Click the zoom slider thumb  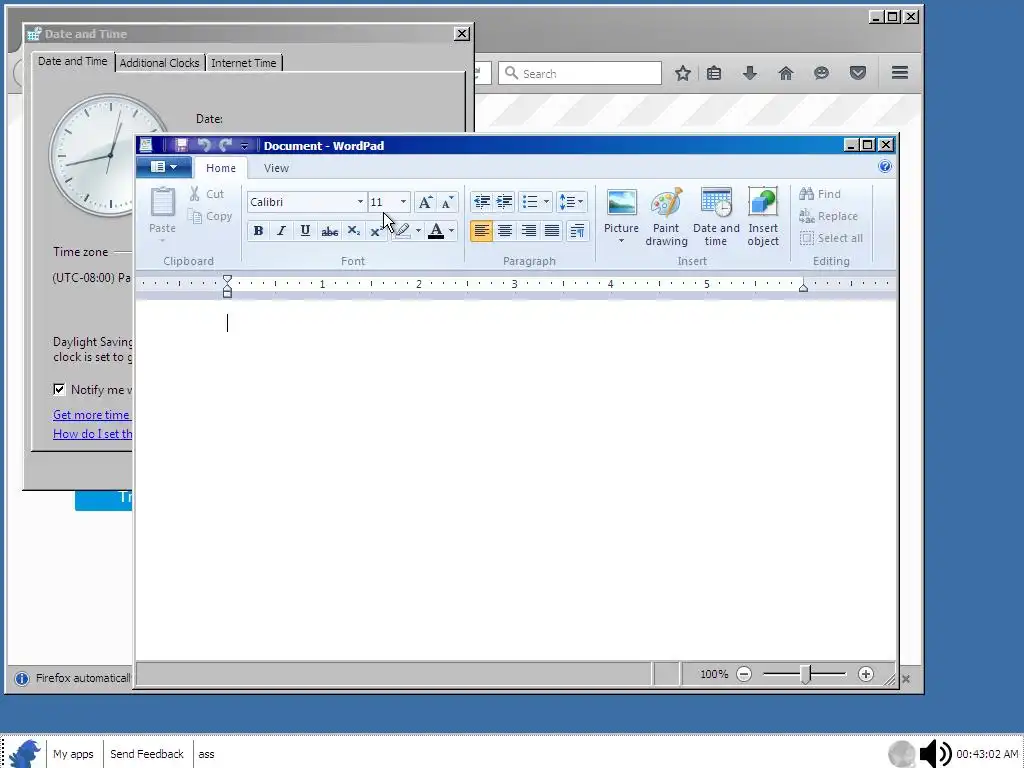[806, 674]
